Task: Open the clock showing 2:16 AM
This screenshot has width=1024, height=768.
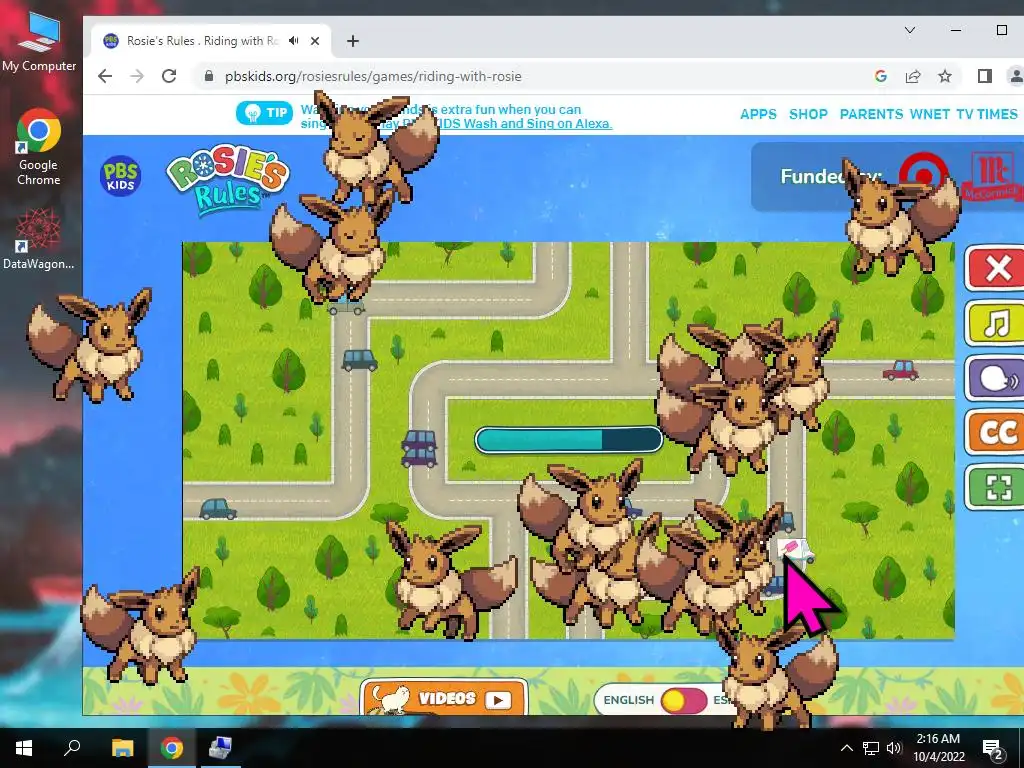Action: click(x=938, y=748)
